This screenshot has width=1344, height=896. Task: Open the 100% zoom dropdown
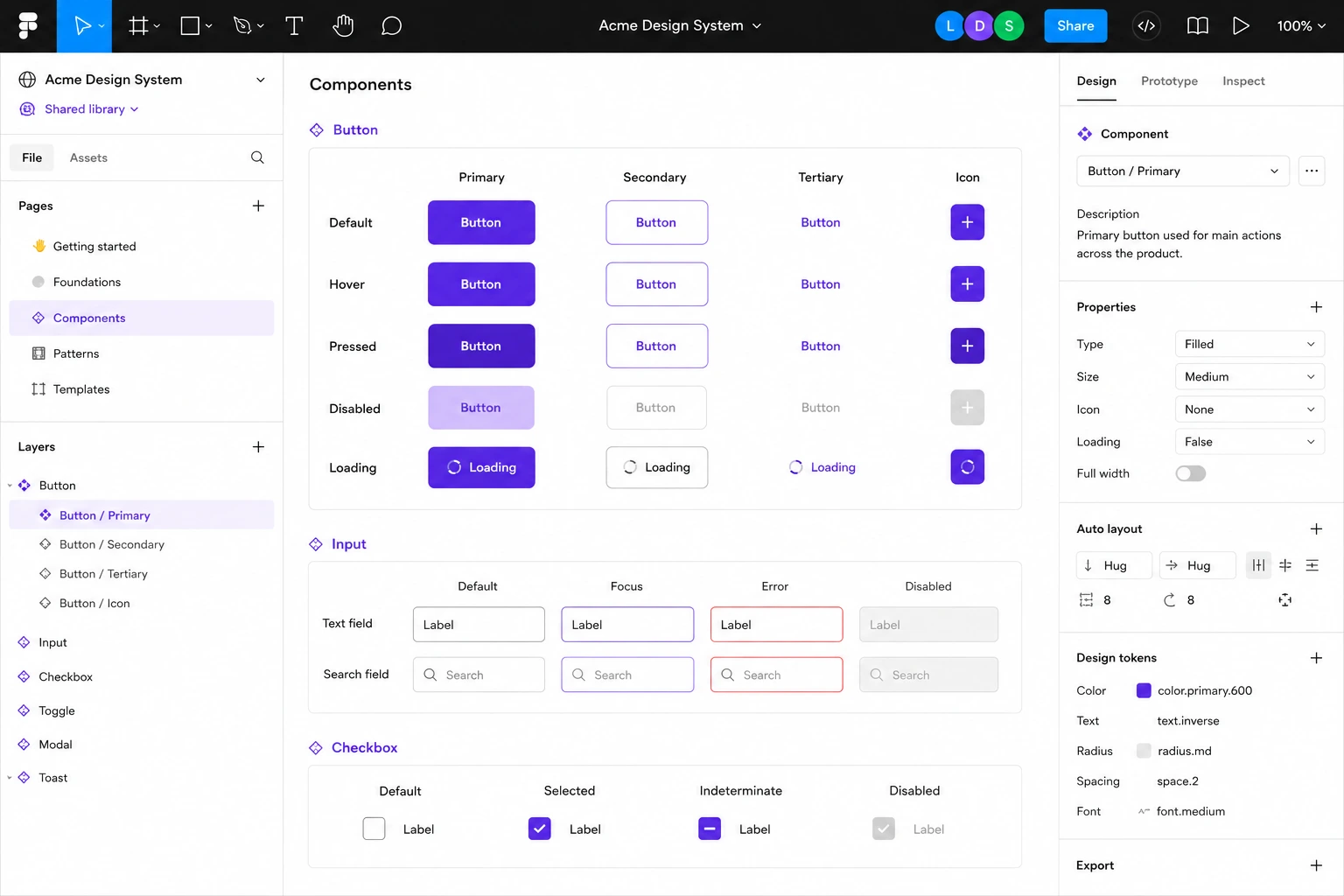(x=1301, y=26)
